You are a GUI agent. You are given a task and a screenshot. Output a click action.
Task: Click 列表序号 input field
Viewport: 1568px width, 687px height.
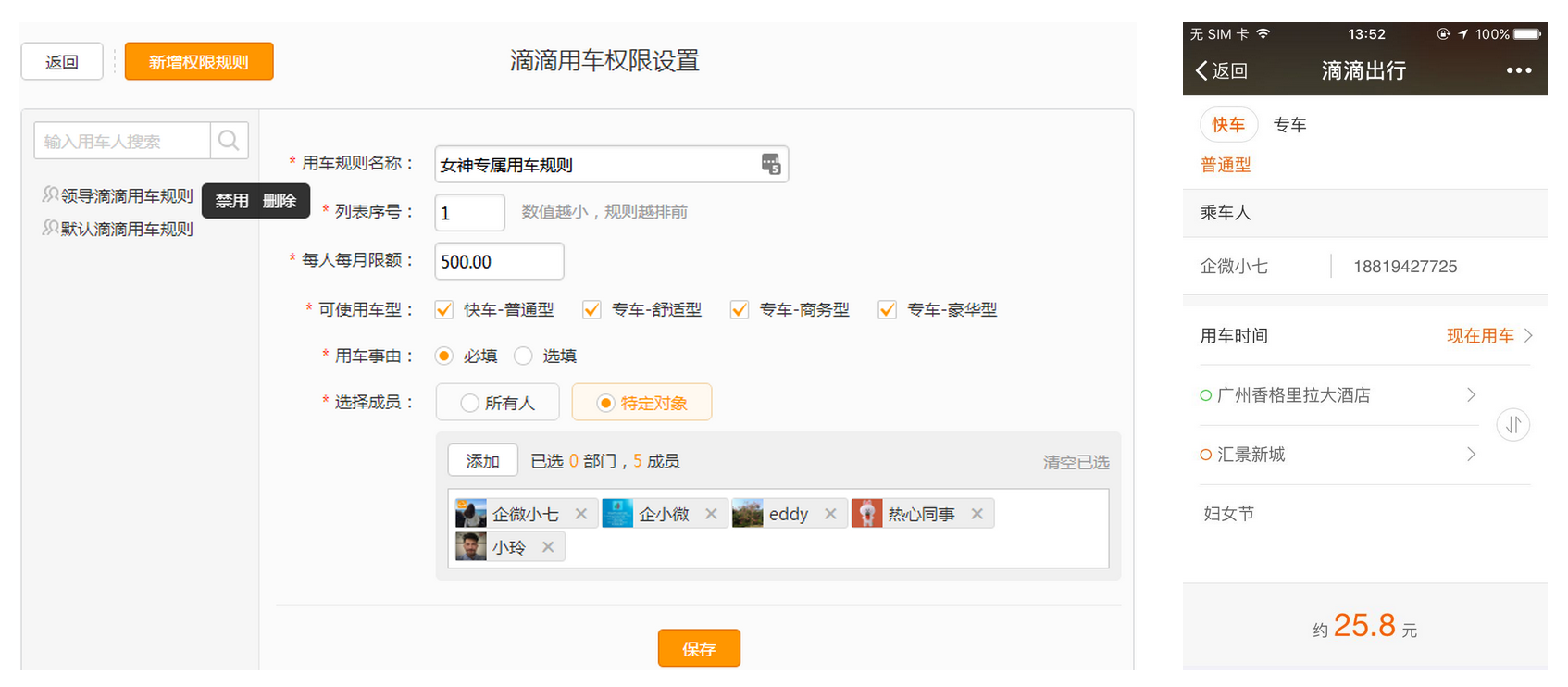[470, 212]
